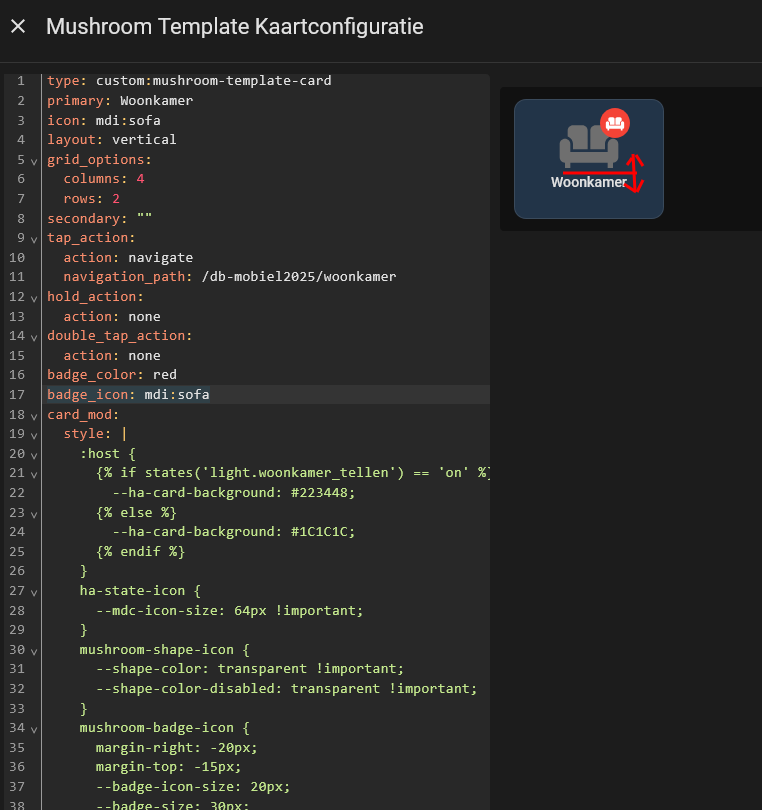Image resolution: width=762 pixels, height=810 pixels.
Task: Click the '--ha-card-background: #223448;' line
Action: tap(234, 492)
